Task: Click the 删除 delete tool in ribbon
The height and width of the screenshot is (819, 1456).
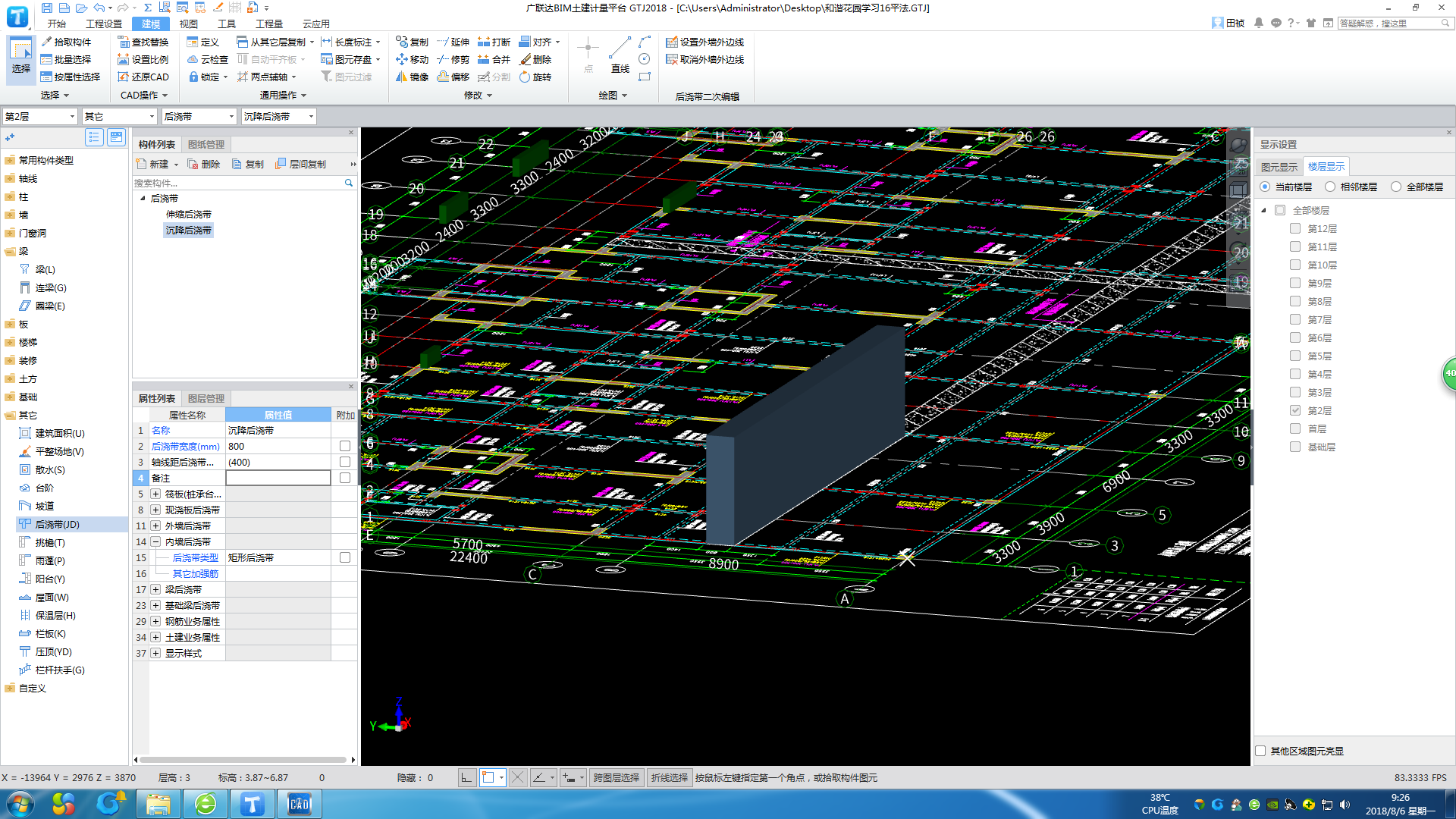Action: [x=535, y=59]
